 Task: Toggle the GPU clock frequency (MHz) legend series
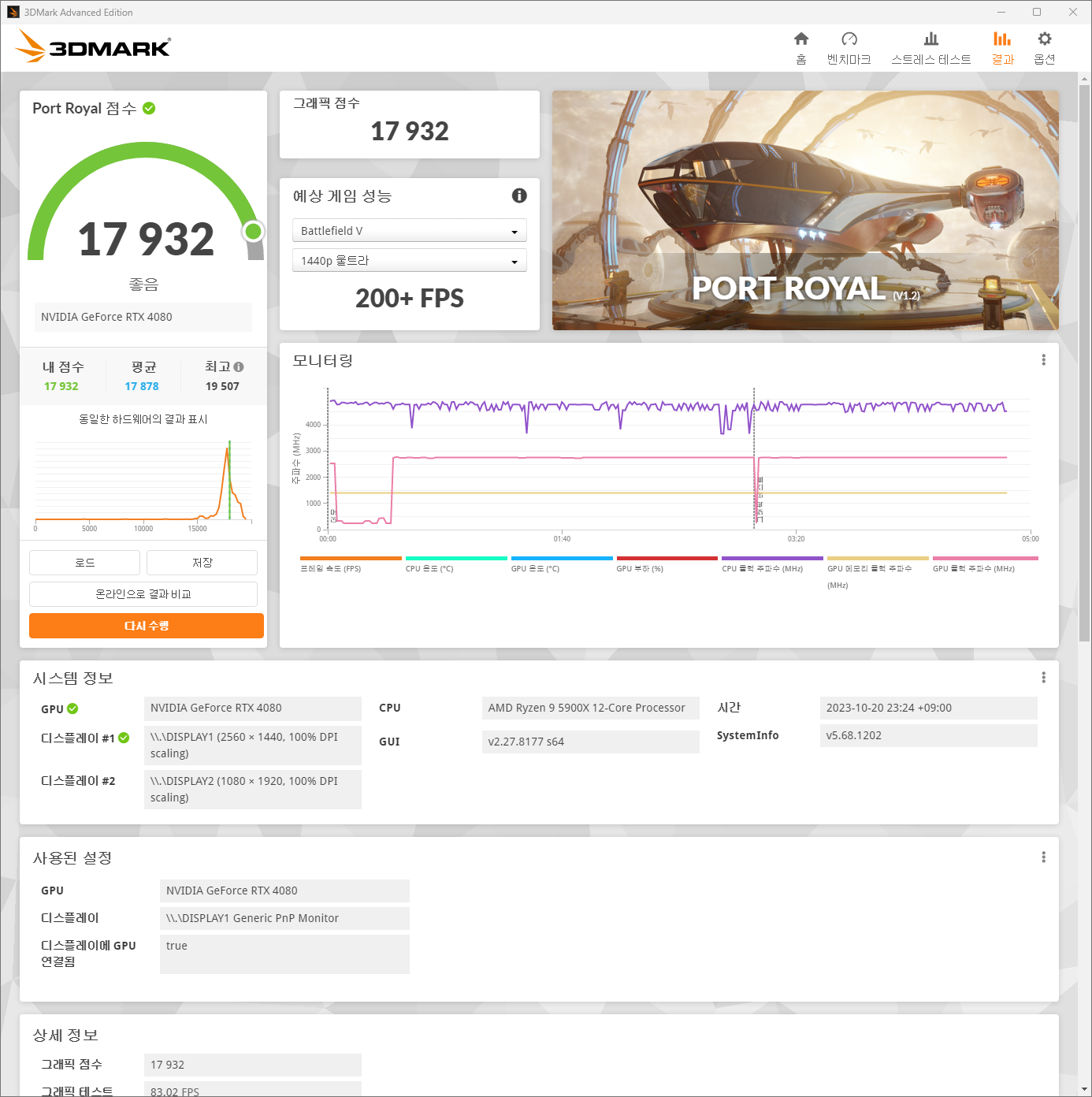pos(985,564)
